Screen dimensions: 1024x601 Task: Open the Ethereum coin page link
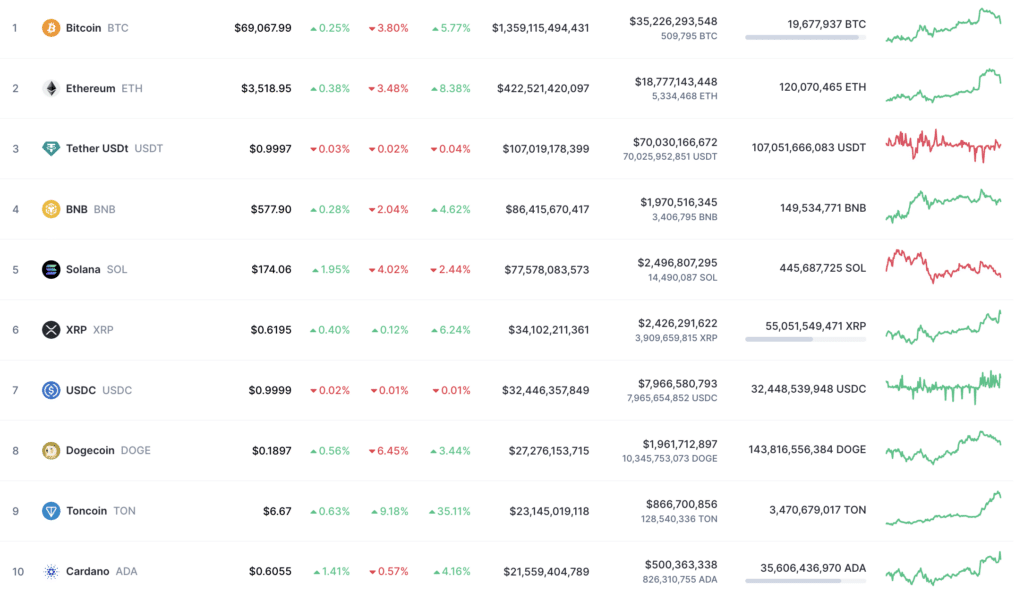pos(90,88)
